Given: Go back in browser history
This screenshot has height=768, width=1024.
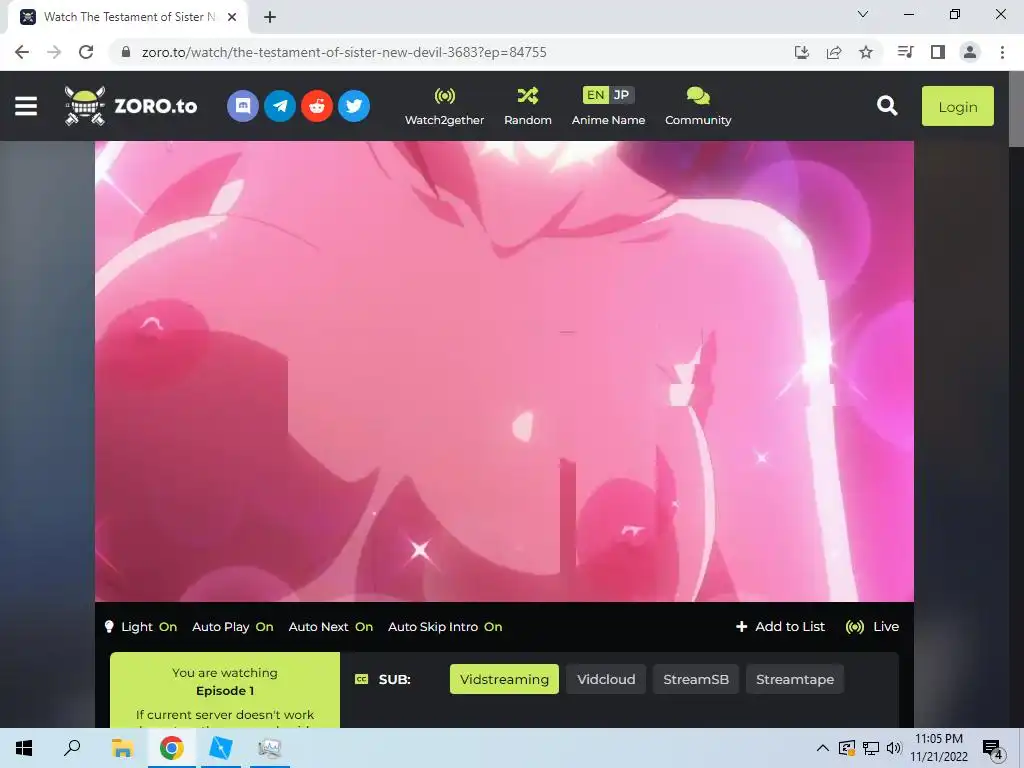Looking at the screenshot, I should click(22, 52).
